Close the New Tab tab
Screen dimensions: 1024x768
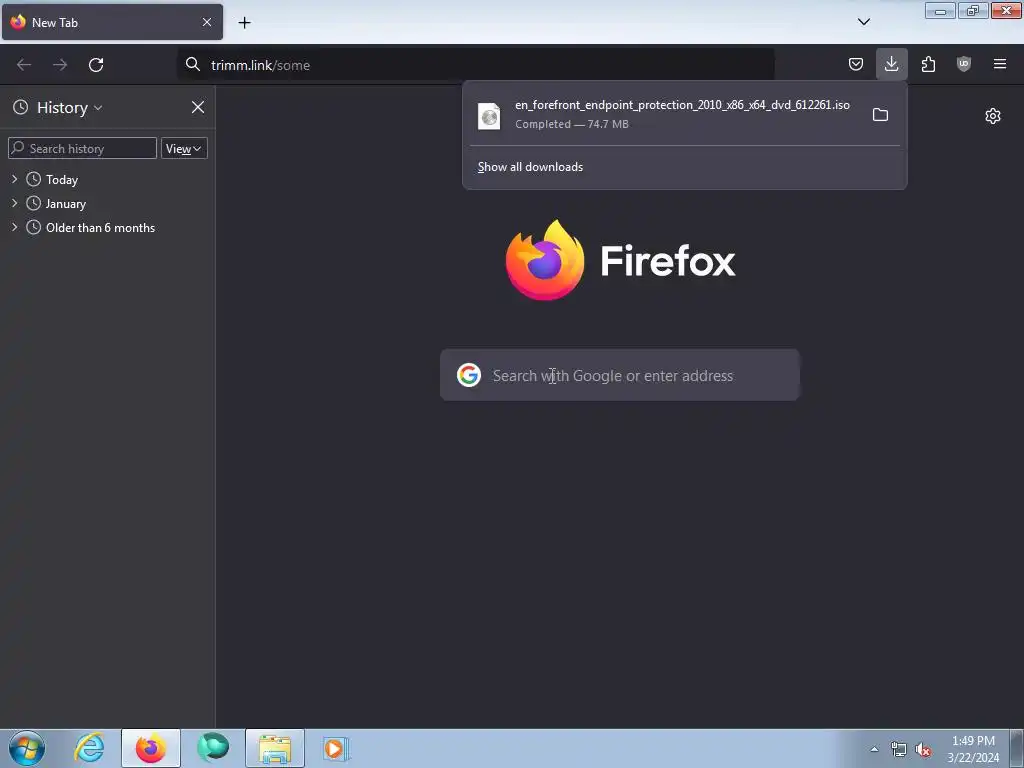pyautogui.click(x=206, y=22)
